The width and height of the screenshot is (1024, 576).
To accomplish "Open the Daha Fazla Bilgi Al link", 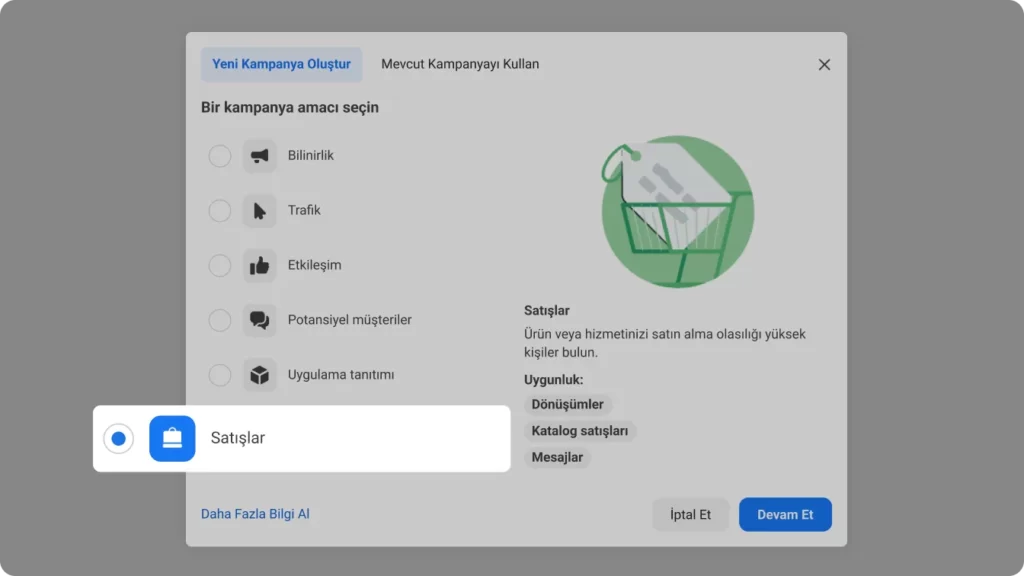I will [255, 514].
